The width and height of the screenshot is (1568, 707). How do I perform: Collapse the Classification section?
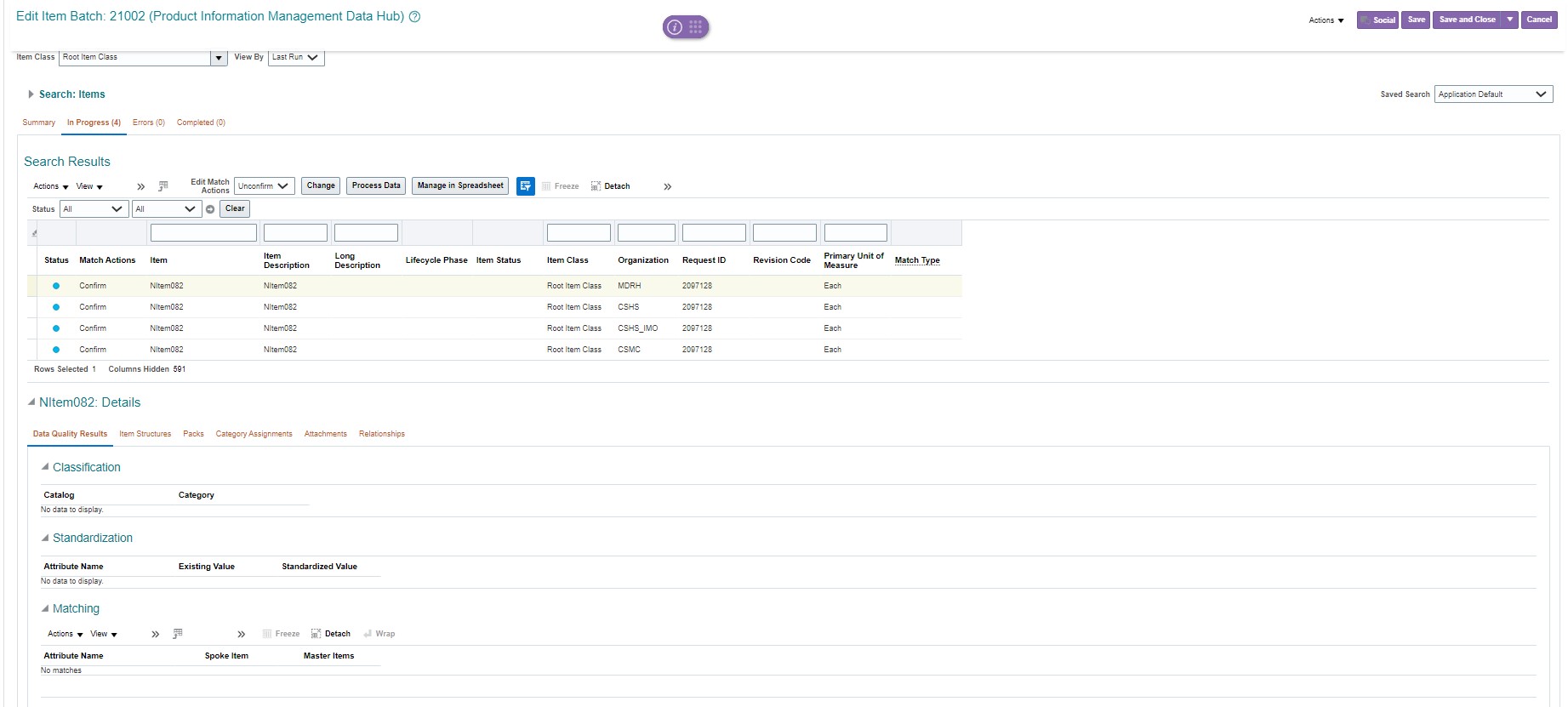click(45, 467)
